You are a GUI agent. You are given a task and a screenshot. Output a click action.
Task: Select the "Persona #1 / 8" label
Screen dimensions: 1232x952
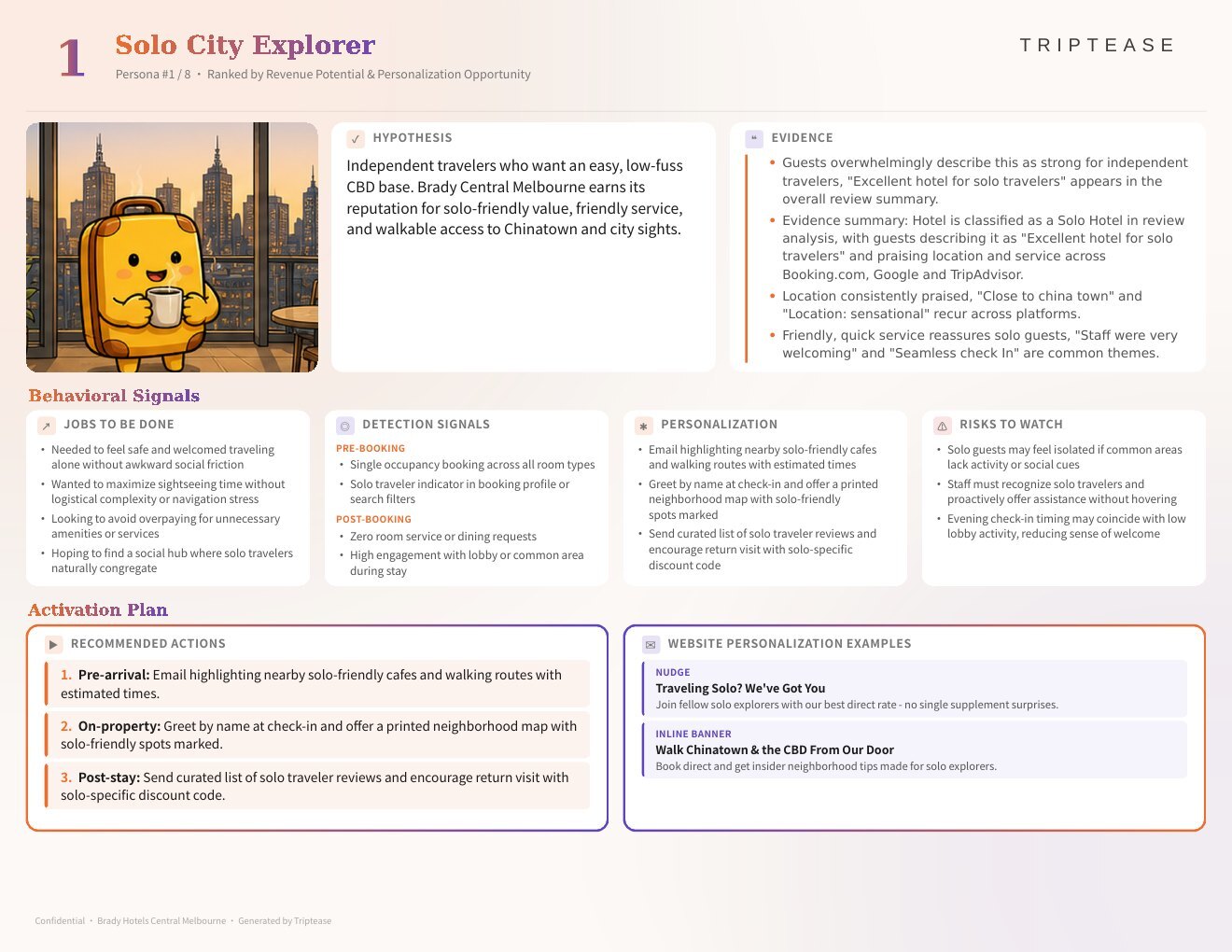153,75
